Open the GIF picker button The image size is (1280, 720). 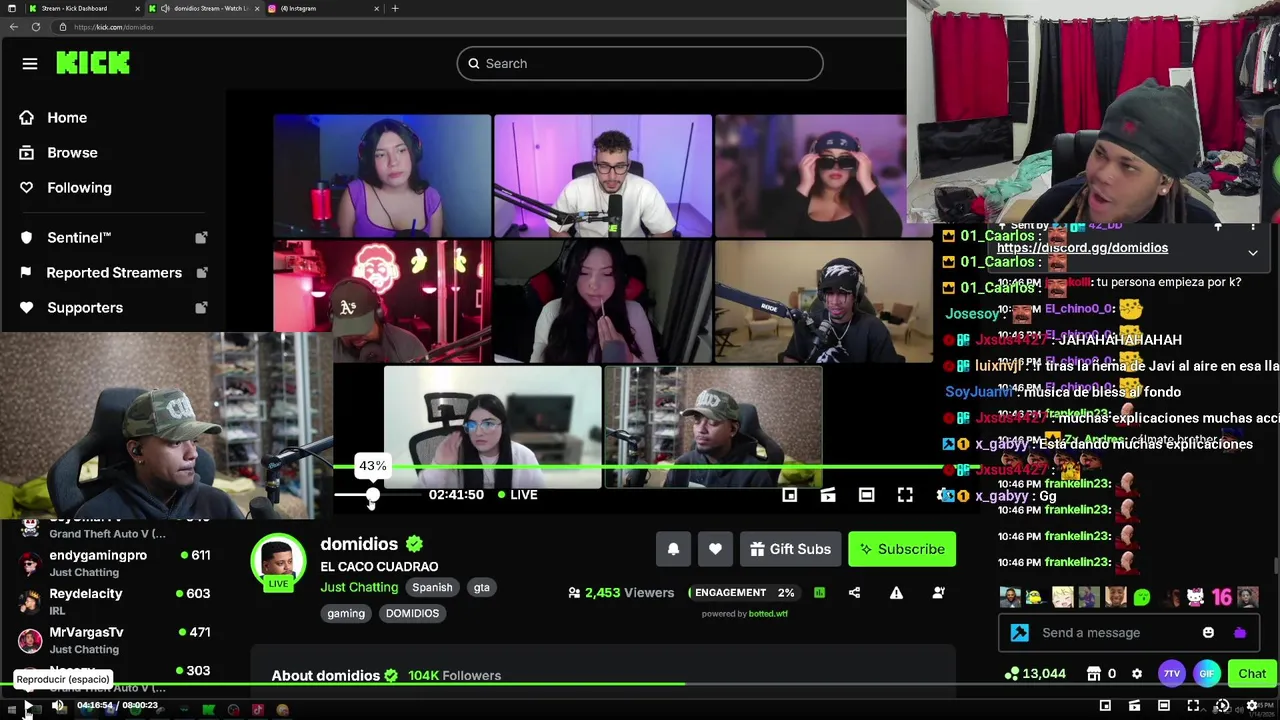(x=1207, y=674)
